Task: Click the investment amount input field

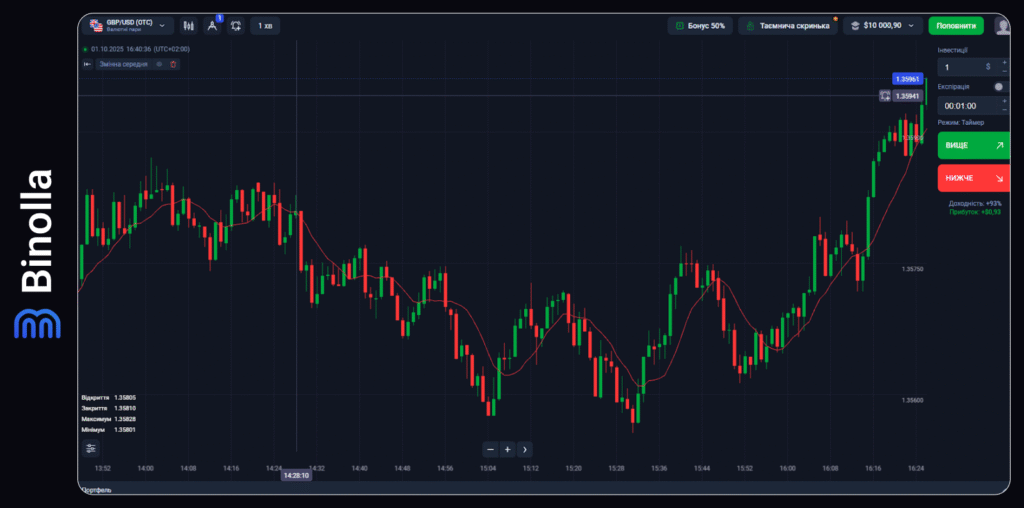Action: [x=960, y=67]
